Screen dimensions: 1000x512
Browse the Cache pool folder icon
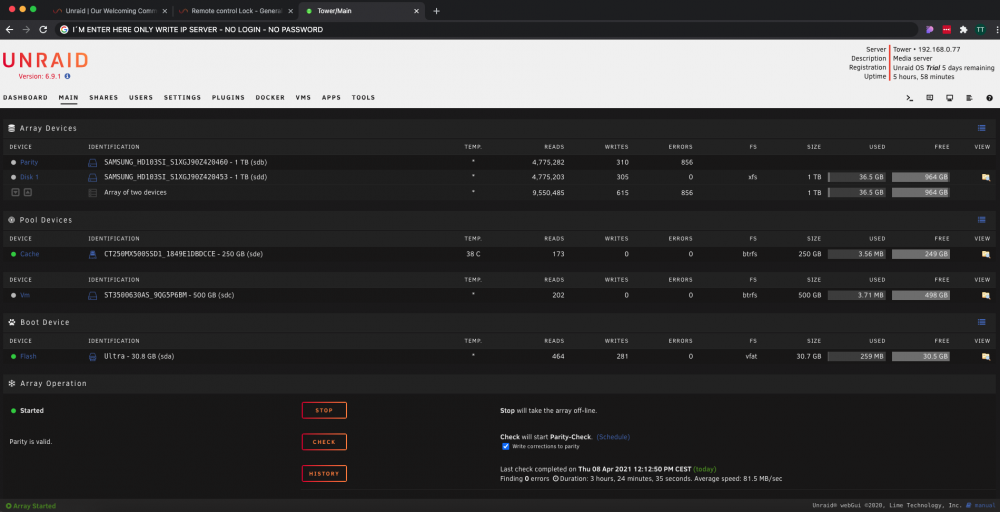pos(985,254)
